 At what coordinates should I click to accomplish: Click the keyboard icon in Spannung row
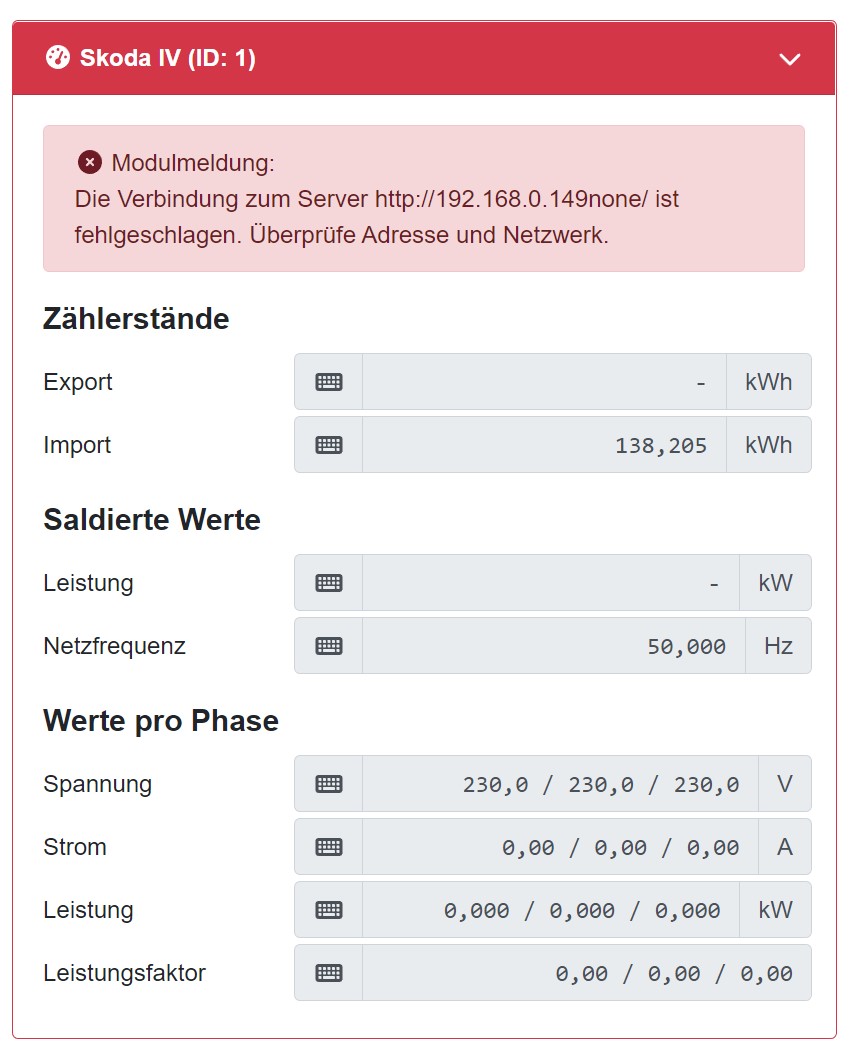(x=329, y=784)
